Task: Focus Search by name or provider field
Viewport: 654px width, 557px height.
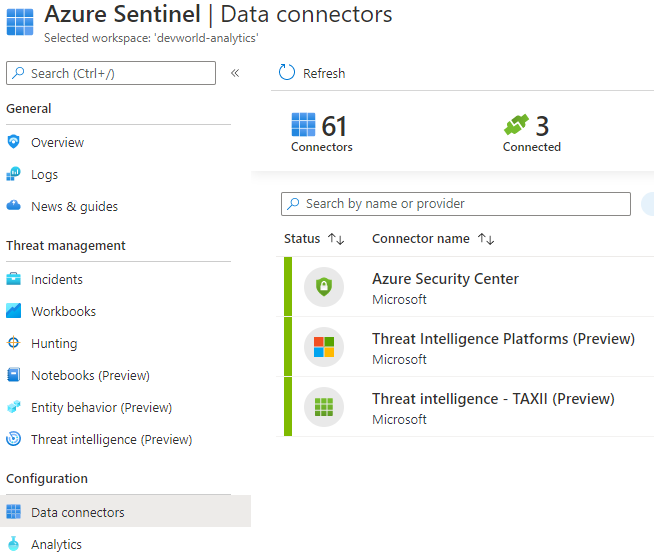Action: [x=456, y=204]
